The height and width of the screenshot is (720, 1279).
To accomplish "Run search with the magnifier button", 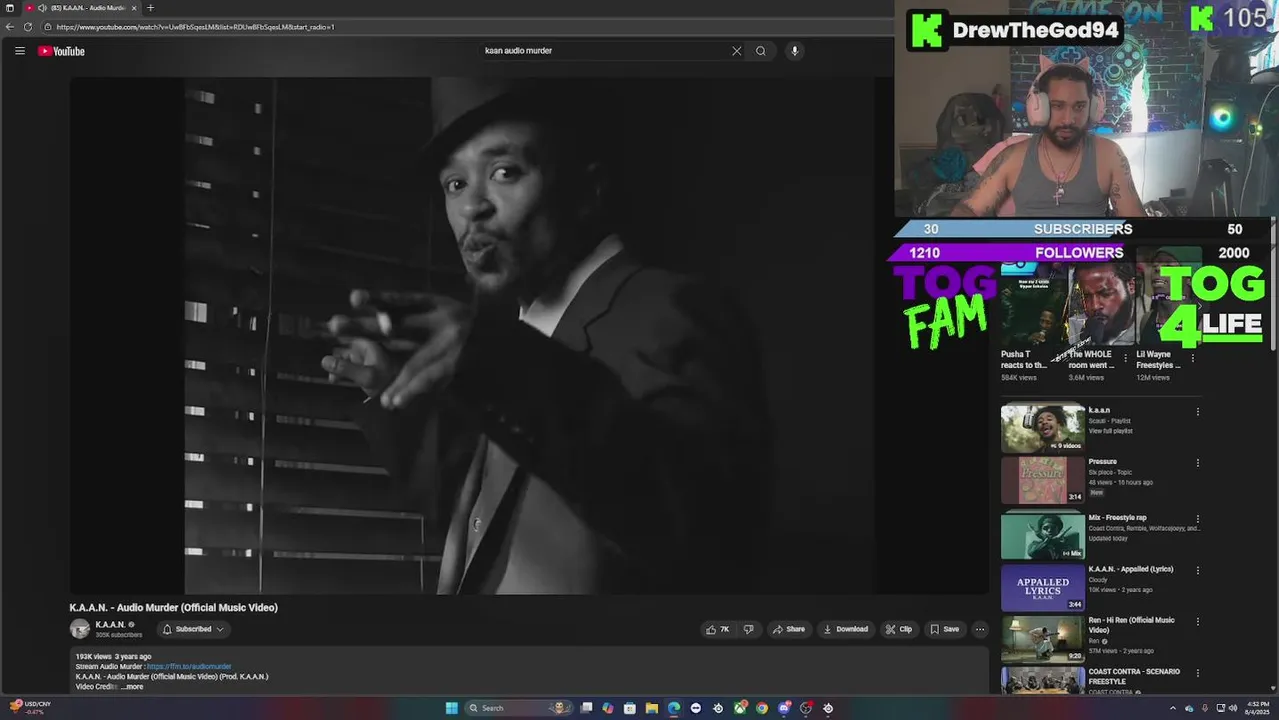I will (x=761, y=51).
